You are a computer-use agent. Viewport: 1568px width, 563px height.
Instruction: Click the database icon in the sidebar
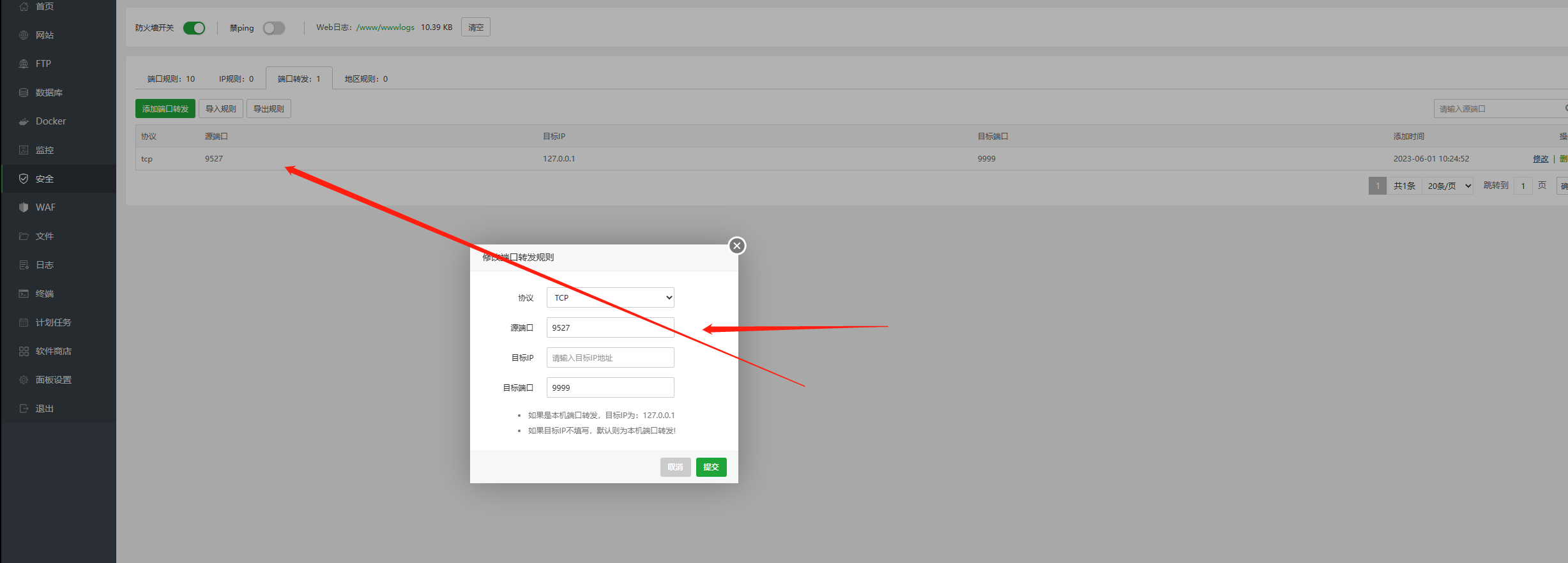coord(24,93)
